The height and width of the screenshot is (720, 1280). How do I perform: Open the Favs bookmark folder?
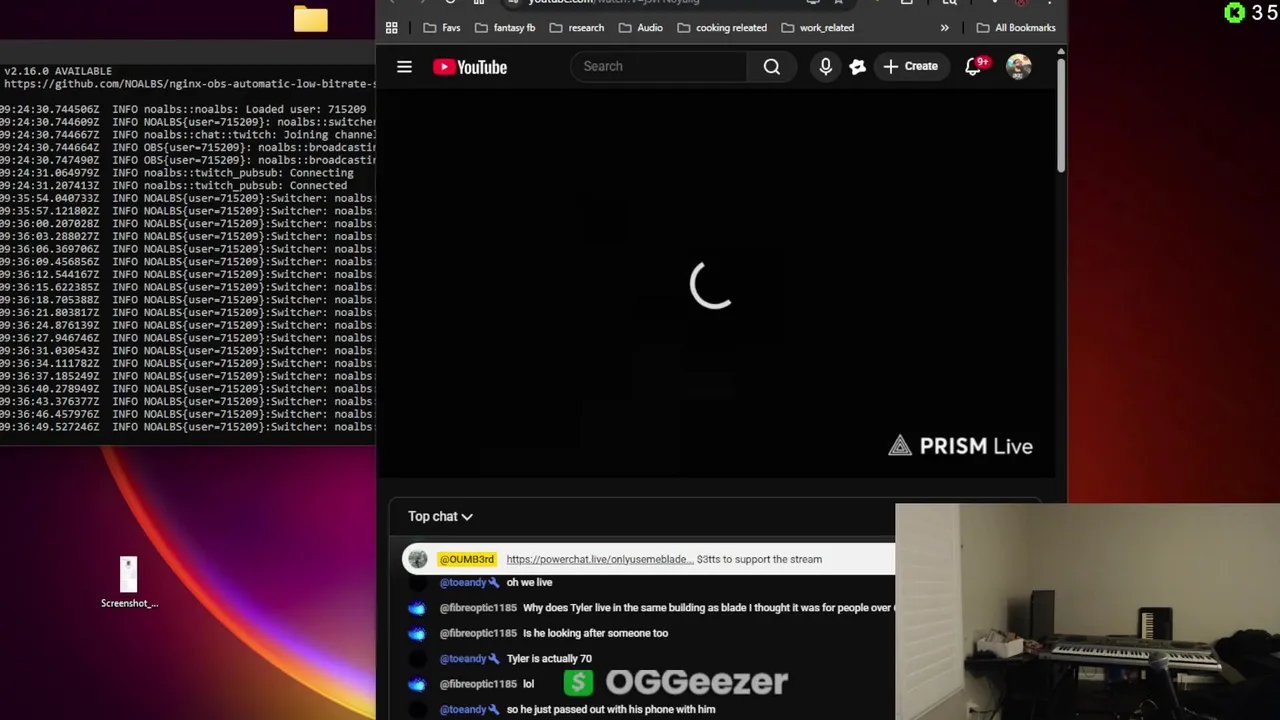(442, 28)
